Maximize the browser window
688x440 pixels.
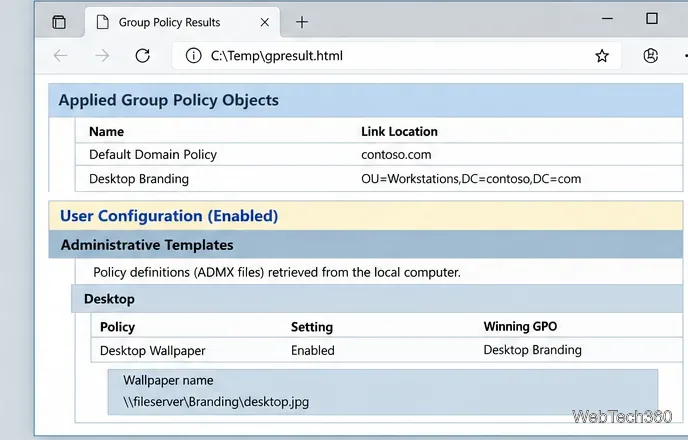(x=652, y=18)
